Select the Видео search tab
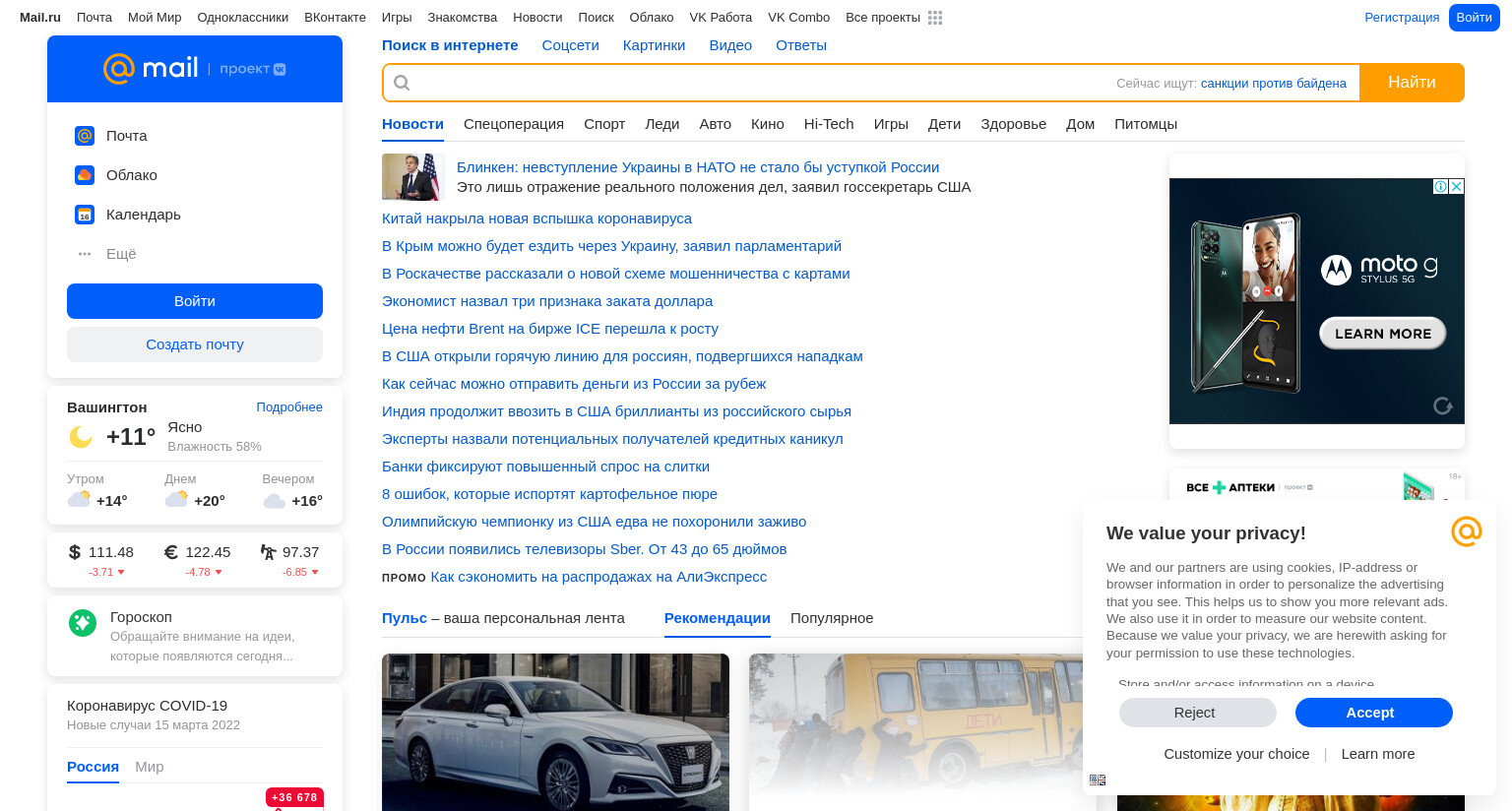Image resolution: width=1512 pixels, height=811 pixels. coord(730,45)
